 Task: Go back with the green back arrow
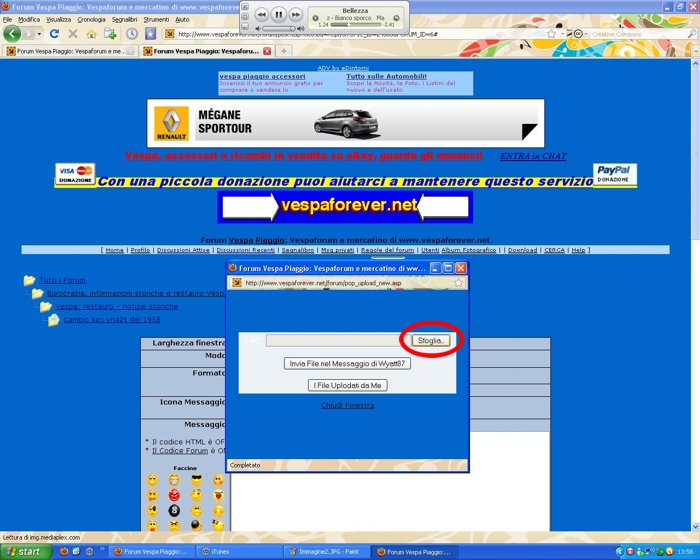click(x=12, y=33)
